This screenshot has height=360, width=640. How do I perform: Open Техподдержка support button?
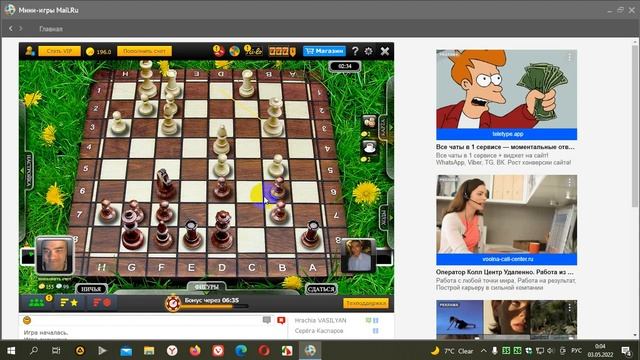click(365, 303)
